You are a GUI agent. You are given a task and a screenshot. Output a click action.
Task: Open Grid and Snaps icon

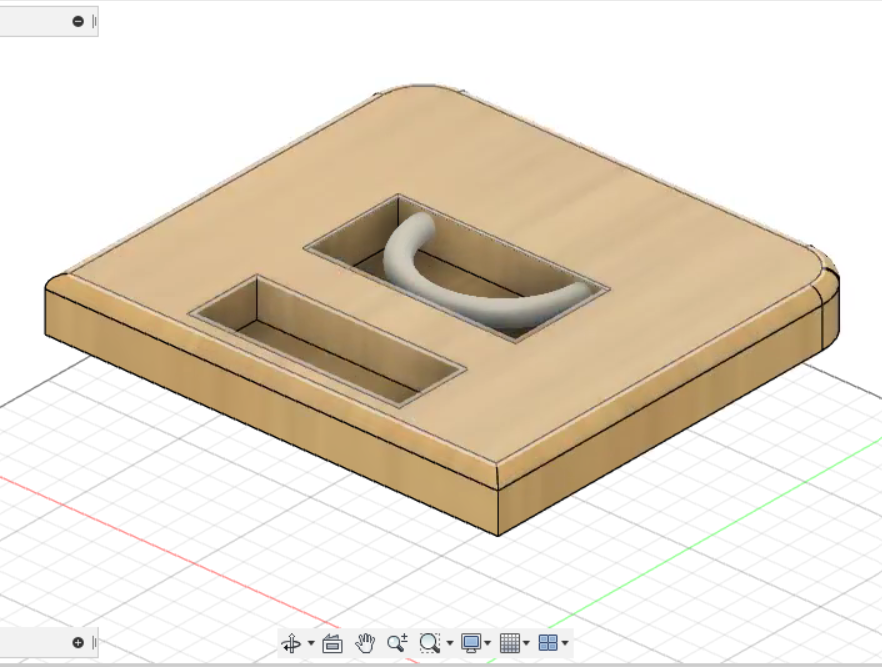510,643
